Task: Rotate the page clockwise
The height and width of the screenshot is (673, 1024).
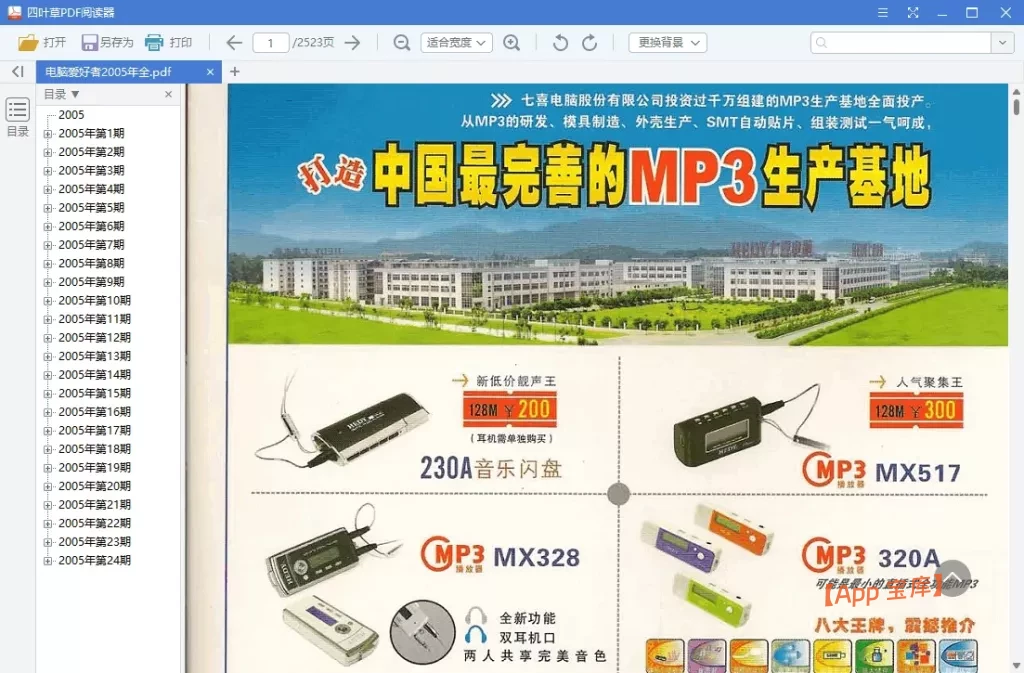Action: [590, 42]
